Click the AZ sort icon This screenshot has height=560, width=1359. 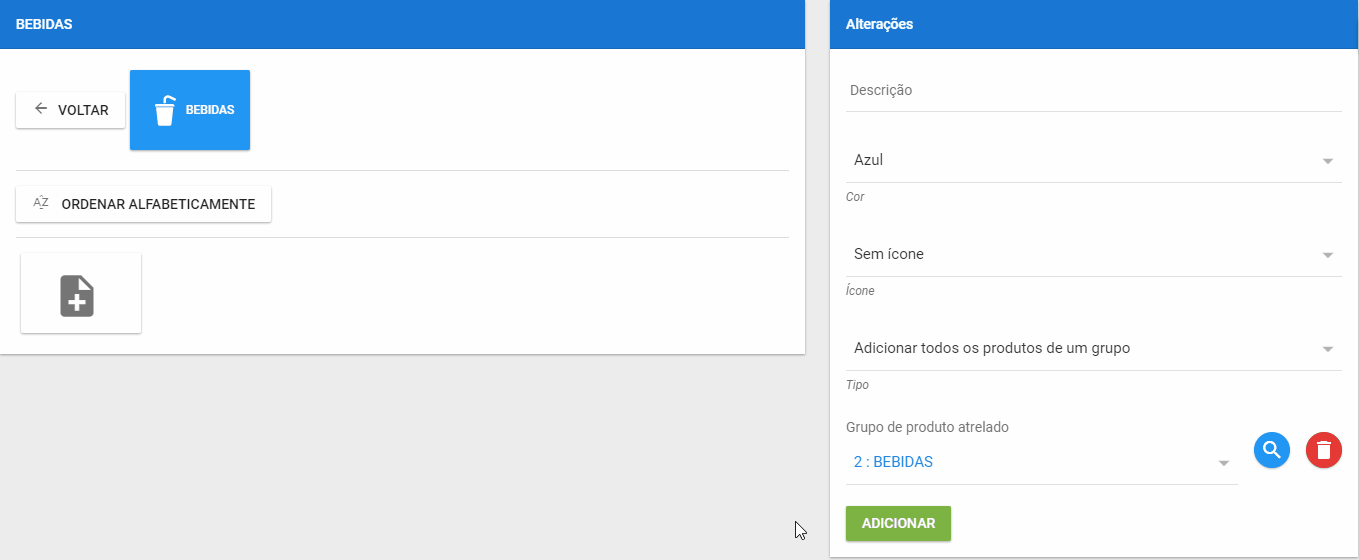(41, 203)
